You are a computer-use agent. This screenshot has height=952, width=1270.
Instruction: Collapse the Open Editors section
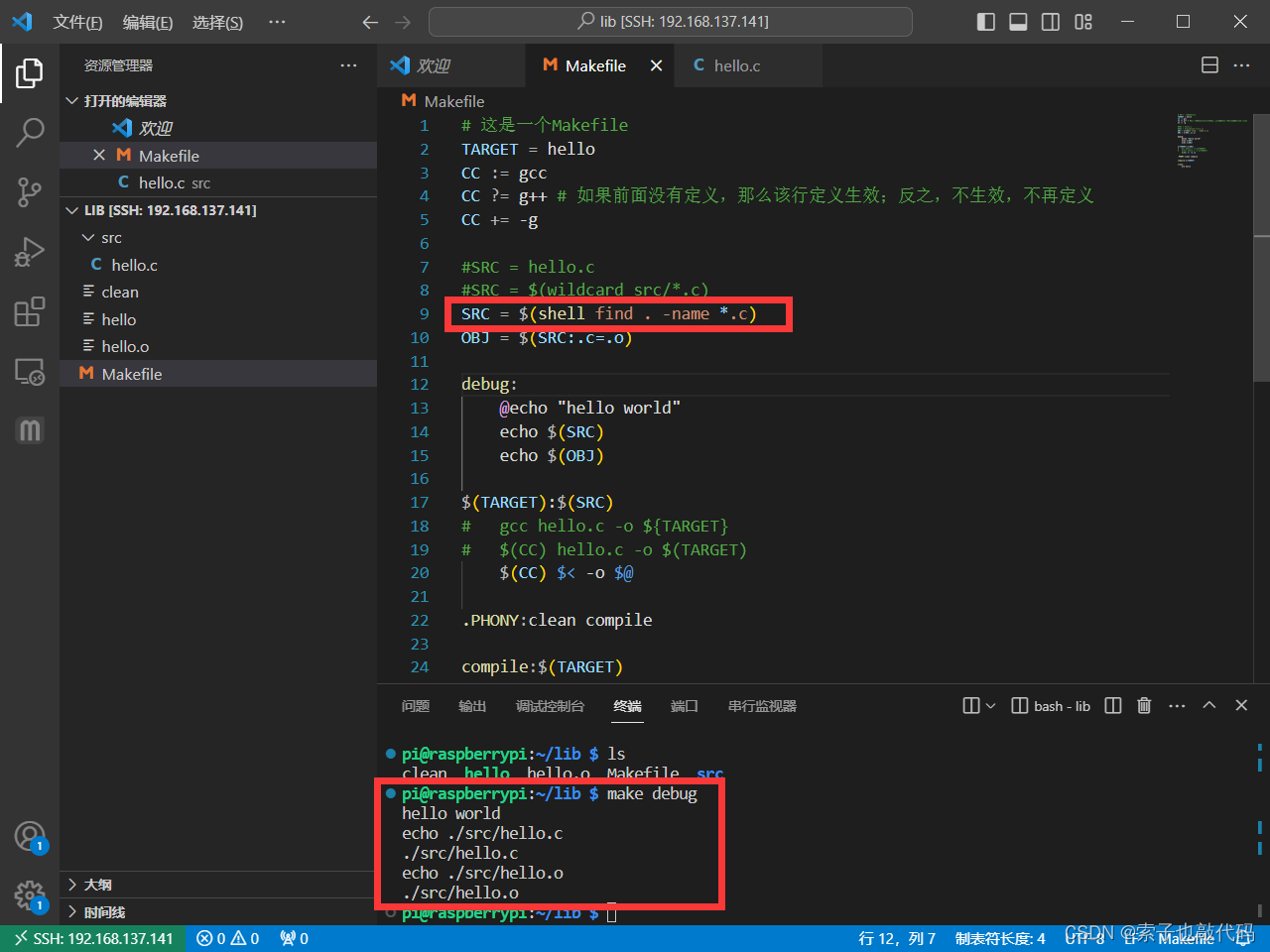(217, 101)
